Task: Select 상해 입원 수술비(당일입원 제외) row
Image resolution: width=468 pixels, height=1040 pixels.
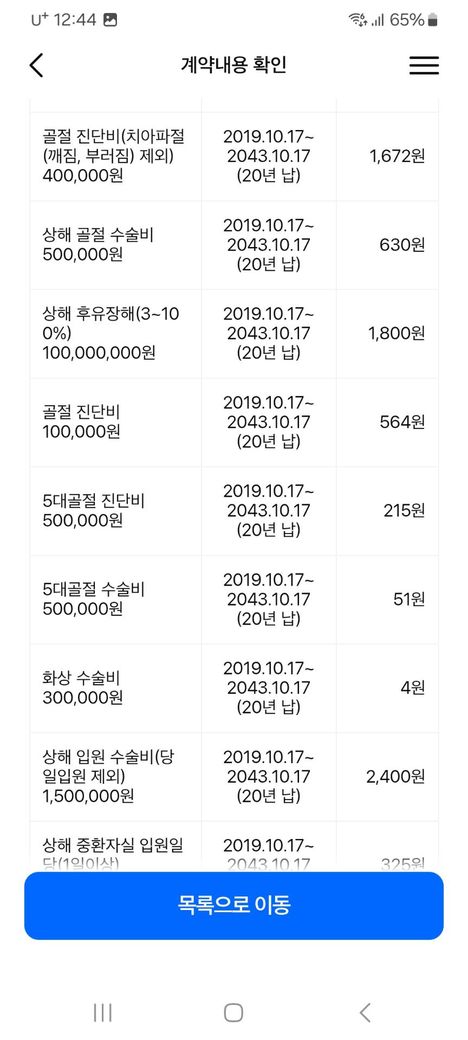Action: click(x=233, y=777)
